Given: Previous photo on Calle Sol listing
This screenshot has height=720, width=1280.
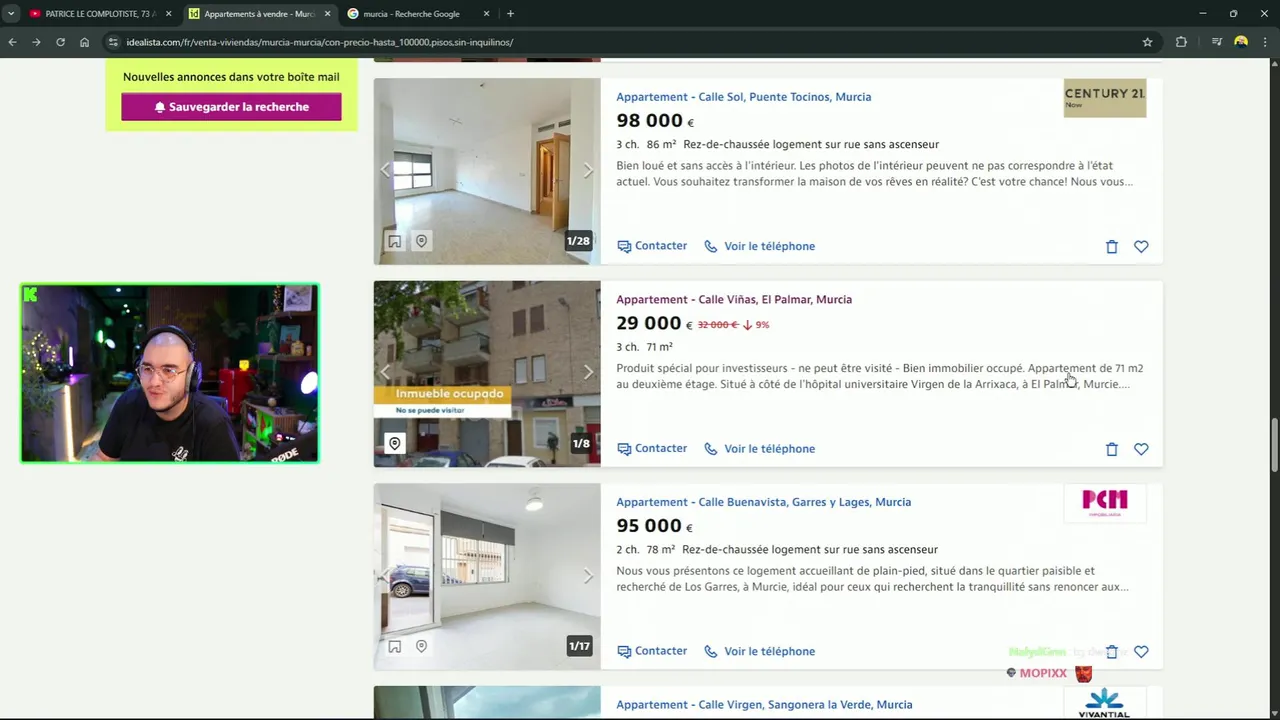Looking at the screenshot, I should coord(385,171).
